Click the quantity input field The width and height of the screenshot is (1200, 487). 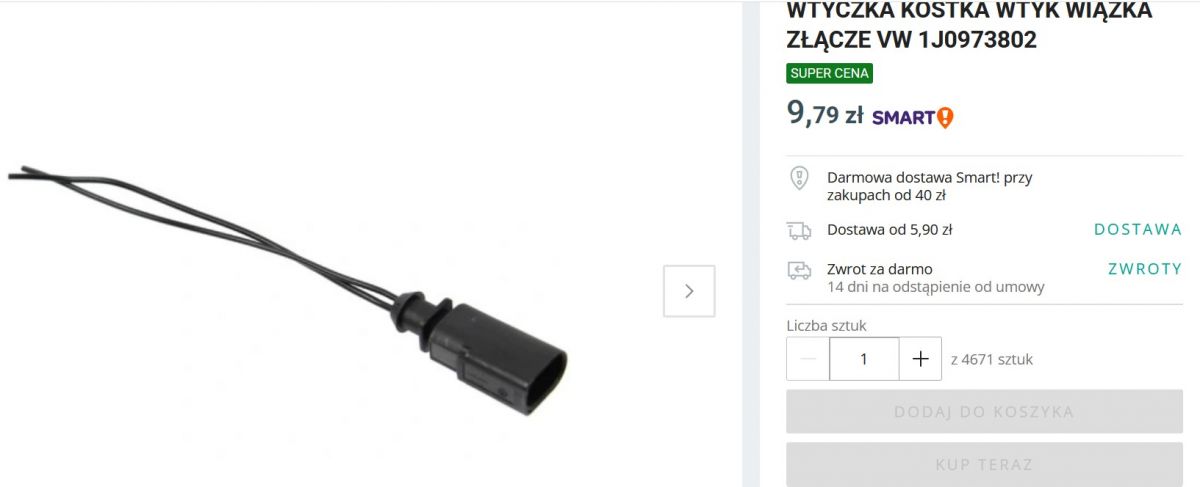864,359
